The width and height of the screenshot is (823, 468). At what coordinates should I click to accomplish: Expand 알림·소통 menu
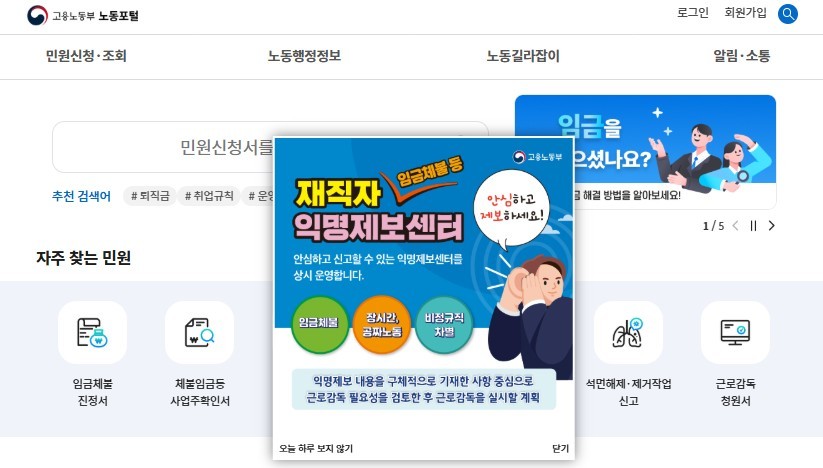[x=741, y=56]
